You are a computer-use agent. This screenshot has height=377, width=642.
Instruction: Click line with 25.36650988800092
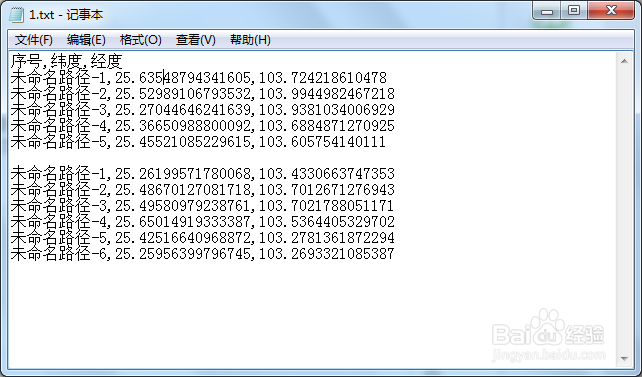(x=203, y=126)
